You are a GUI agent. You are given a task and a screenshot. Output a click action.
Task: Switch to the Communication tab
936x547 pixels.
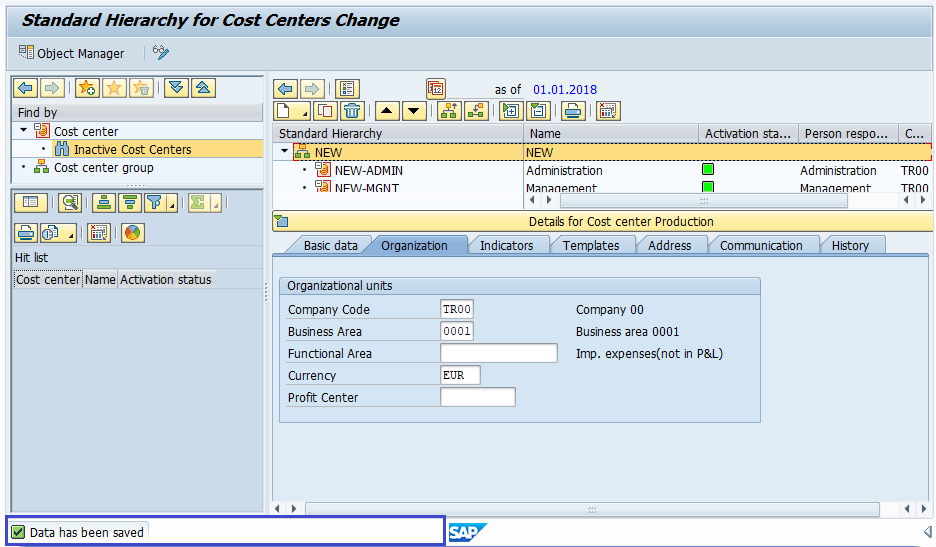760,245
